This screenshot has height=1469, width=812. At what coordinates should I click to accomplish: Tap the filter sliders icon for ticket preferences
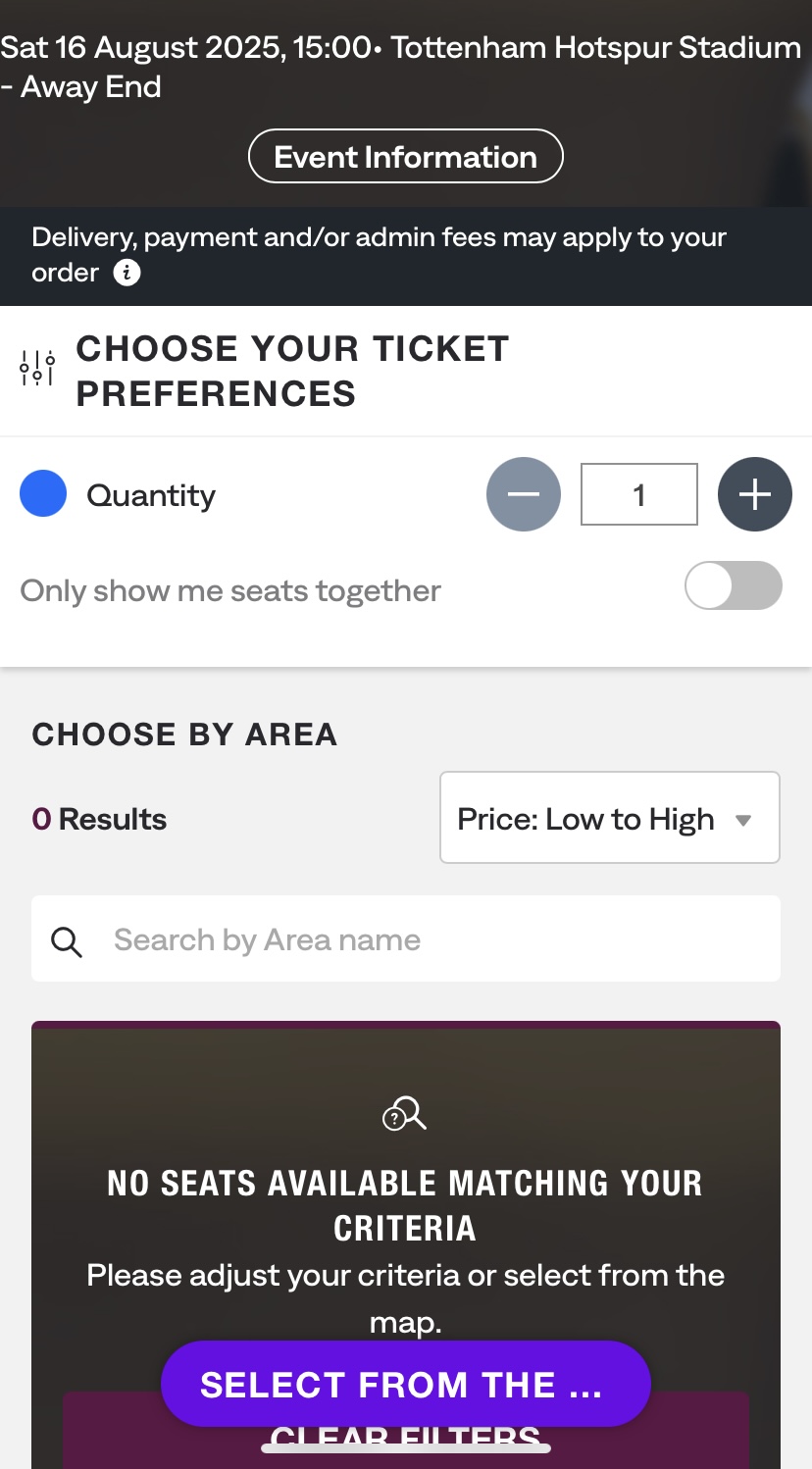37,369
